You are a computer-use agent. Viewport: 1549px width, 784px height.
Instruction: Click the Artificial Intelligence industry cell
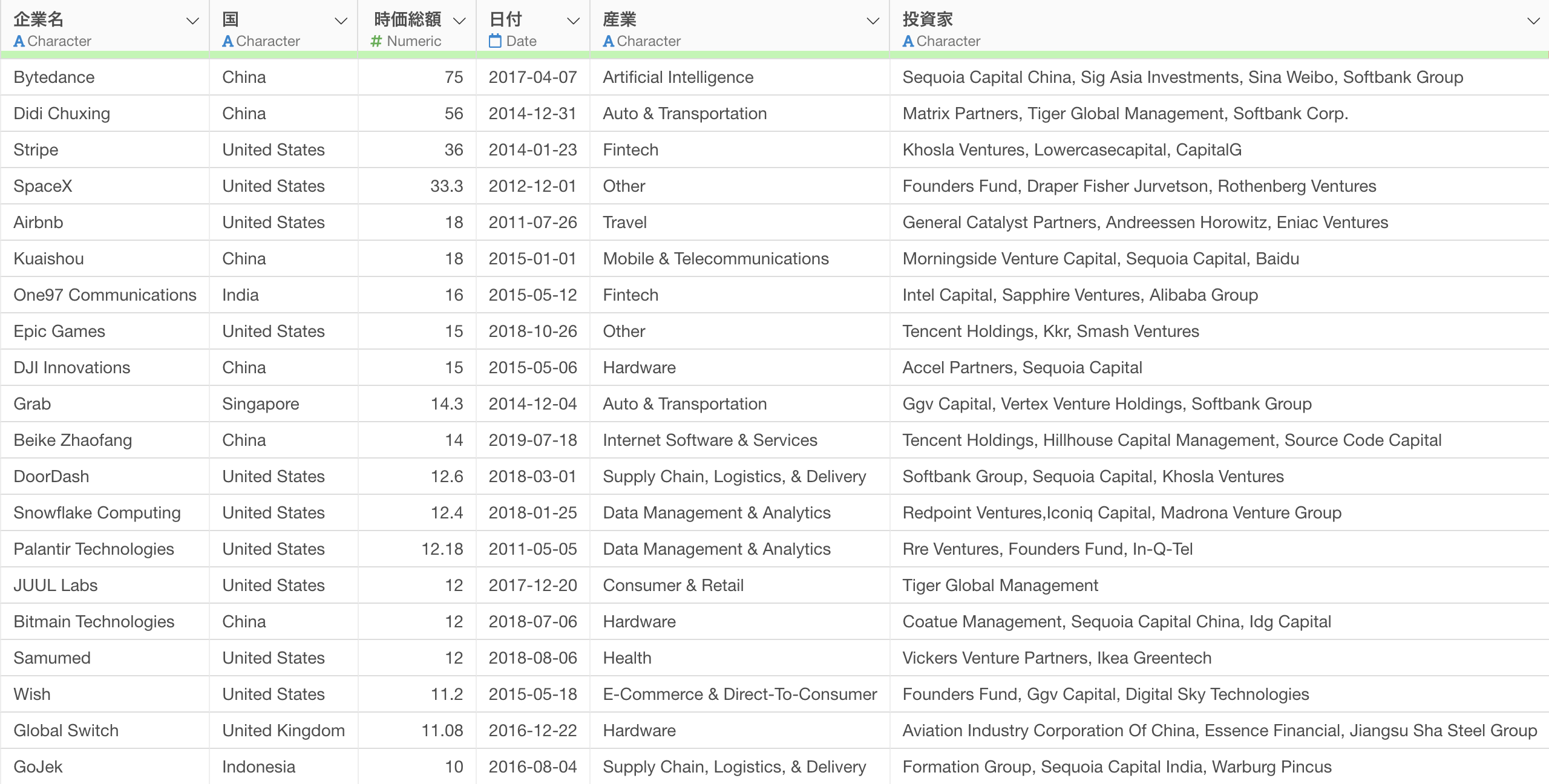740,77
